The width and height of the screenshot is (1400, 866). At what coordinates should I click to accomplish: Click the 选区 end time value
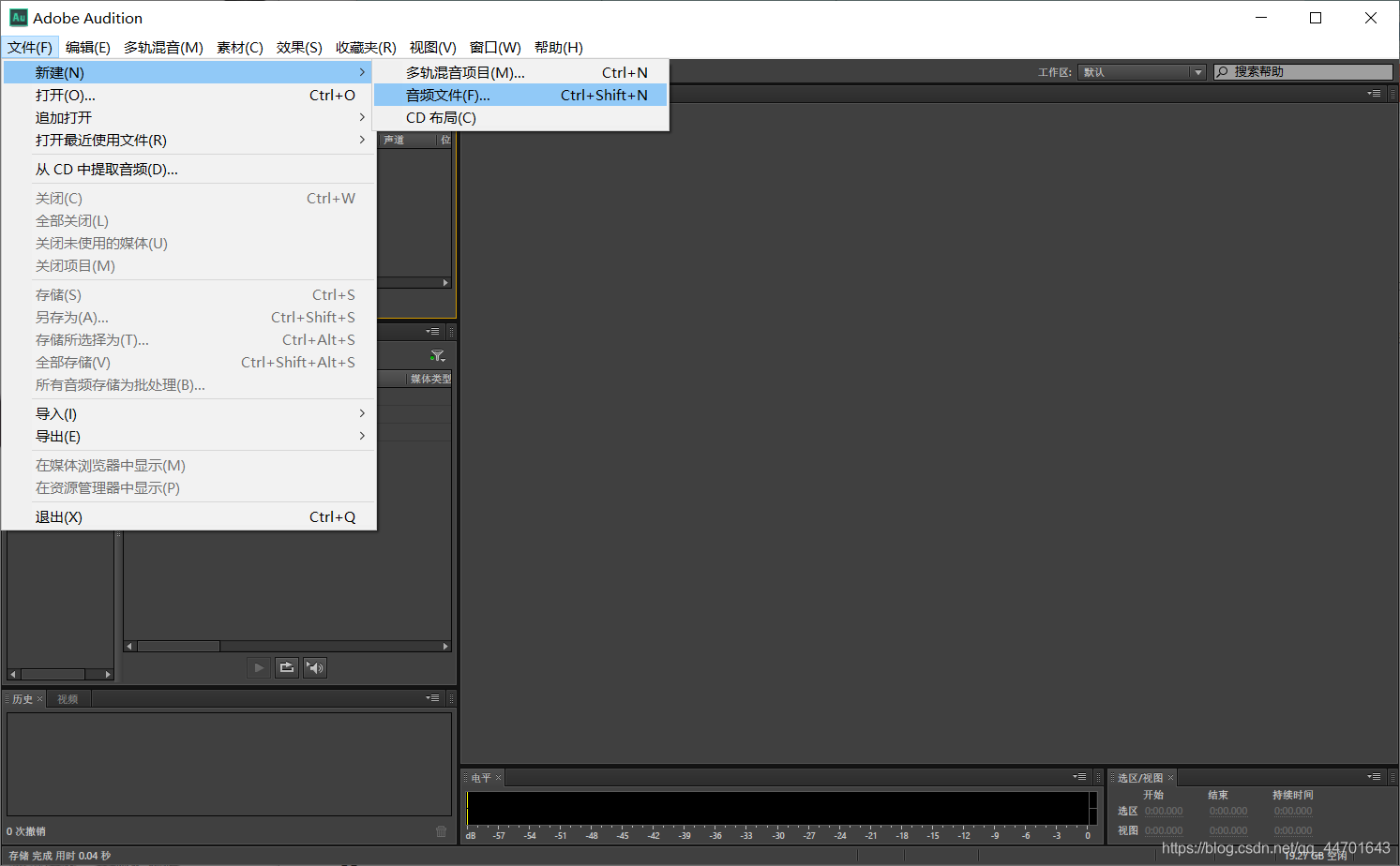coord(1228,812)
